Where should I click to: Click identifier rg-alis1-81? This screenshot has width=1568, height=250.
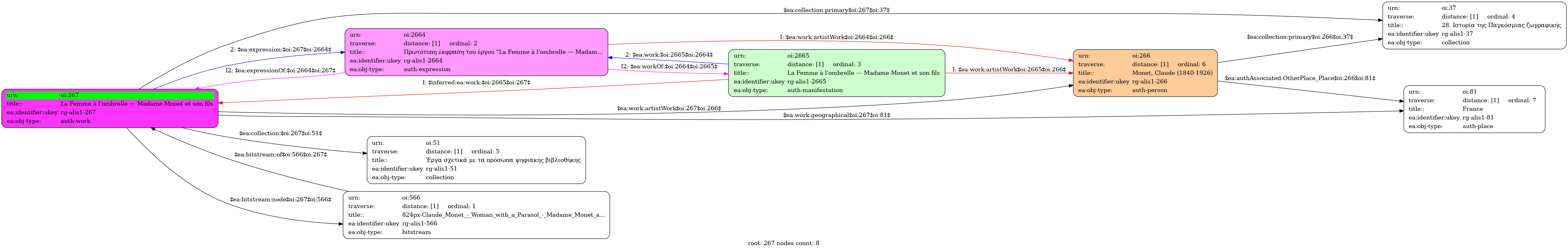1479,117
